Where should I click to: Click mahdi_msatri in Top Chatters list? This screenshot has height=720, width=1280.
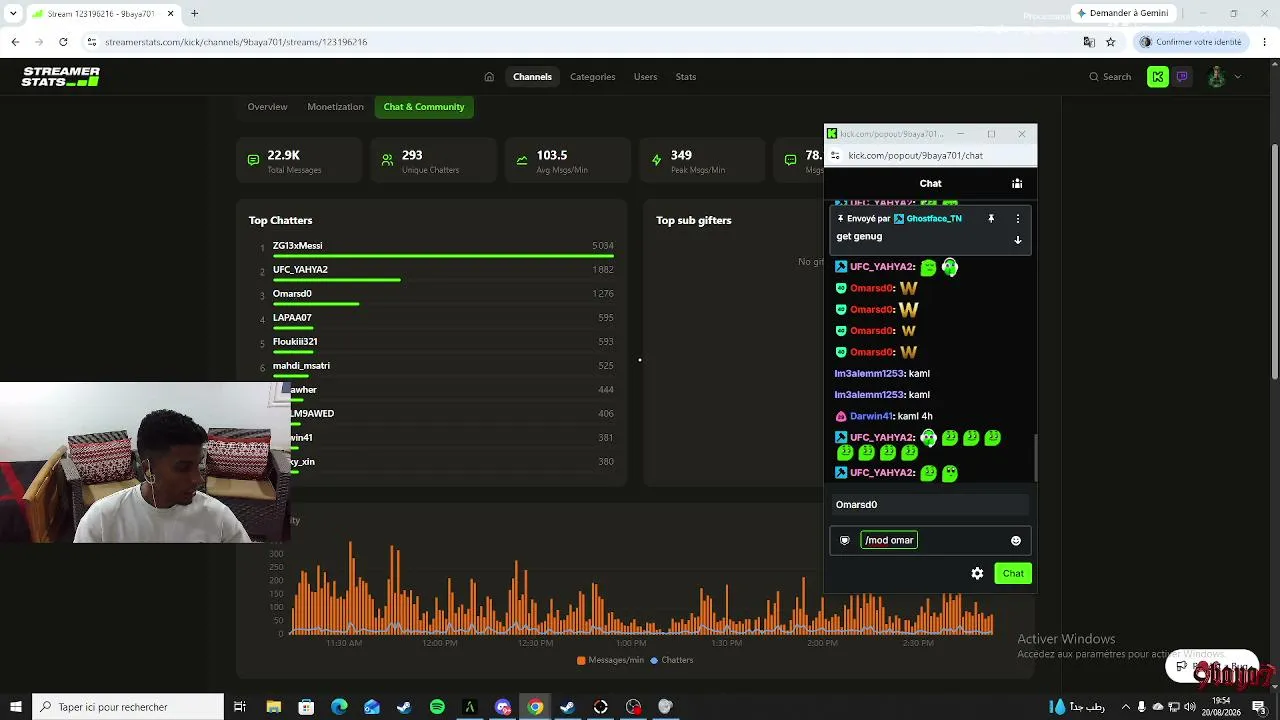pos(301,366)
